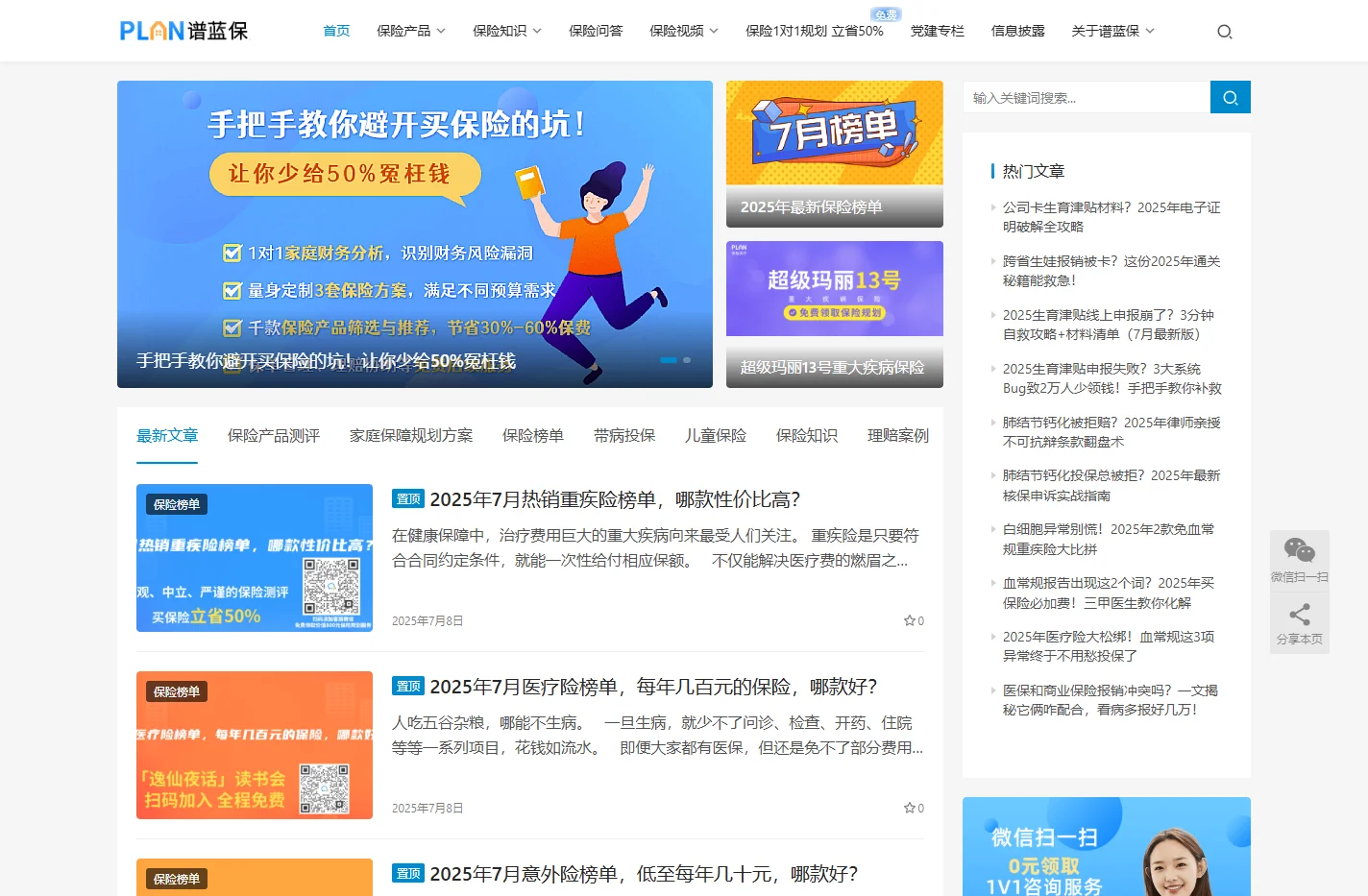
Task: Switch to the 理赔案例 tab
Action: 898,435
